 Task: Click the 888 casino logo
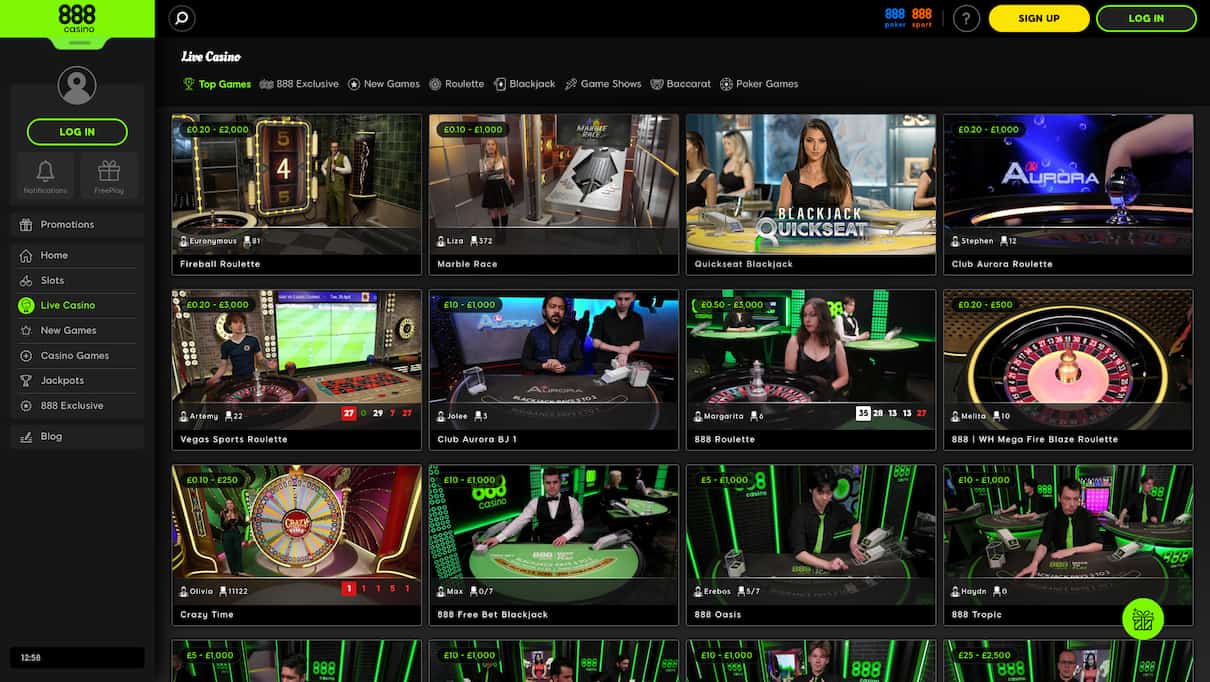(x=77, y=19)
